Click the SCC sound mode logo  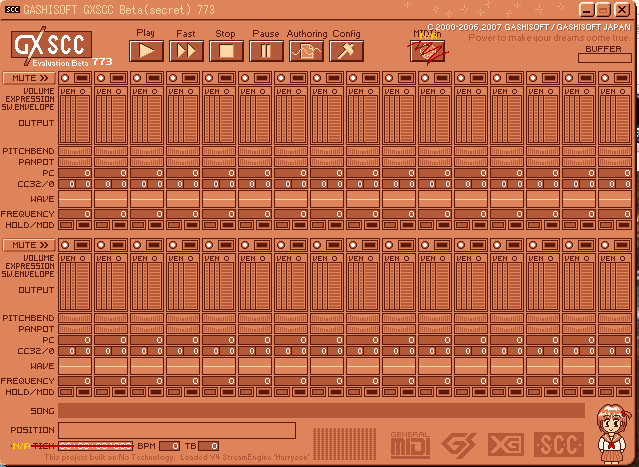click(559, 444)
